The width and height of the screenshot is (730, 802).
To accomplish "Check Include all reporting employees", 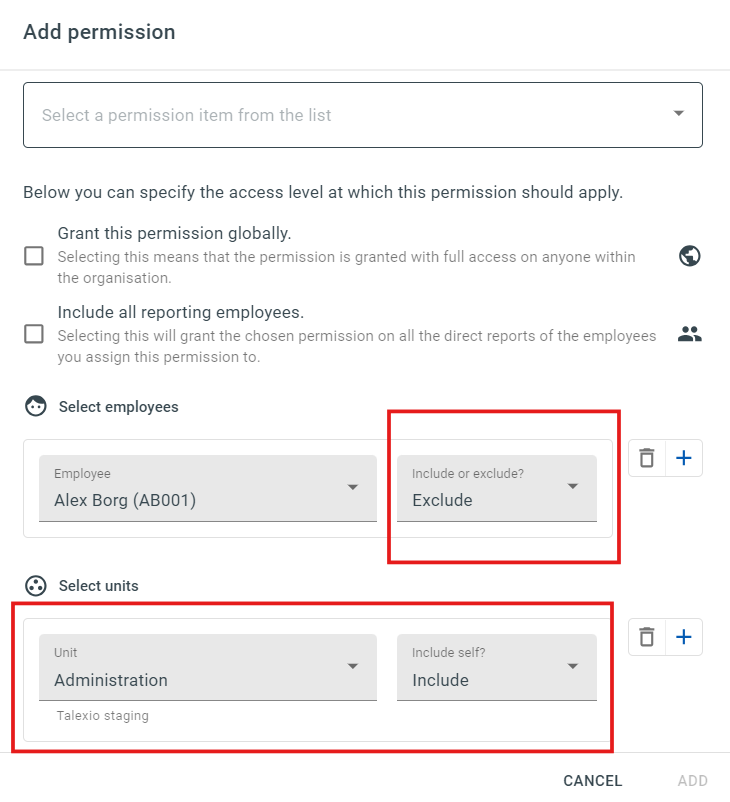I will pyautogui.click(x=34, y=334).
